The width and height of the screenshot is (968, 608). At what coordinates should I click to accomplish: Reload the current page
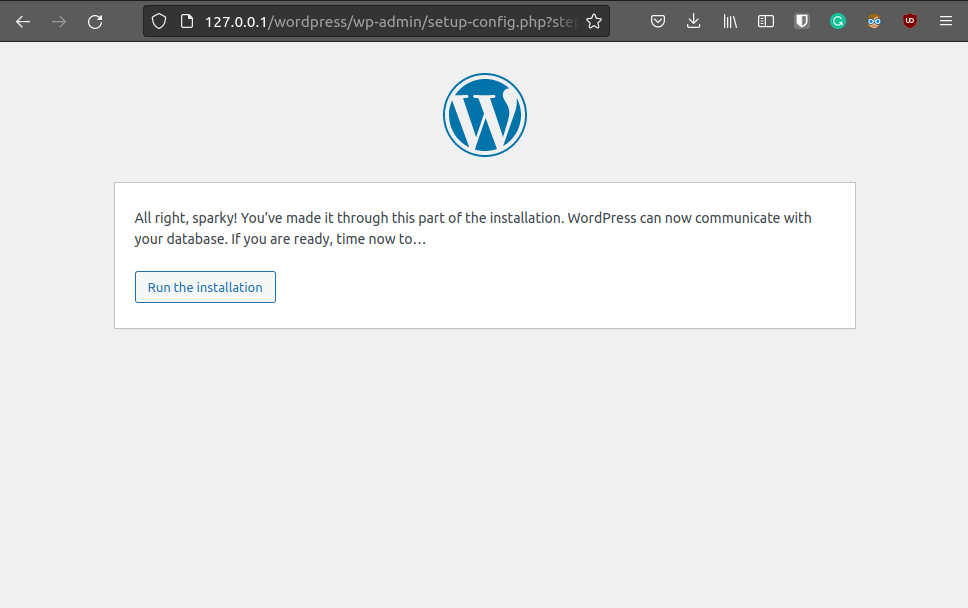click(95, 22)
